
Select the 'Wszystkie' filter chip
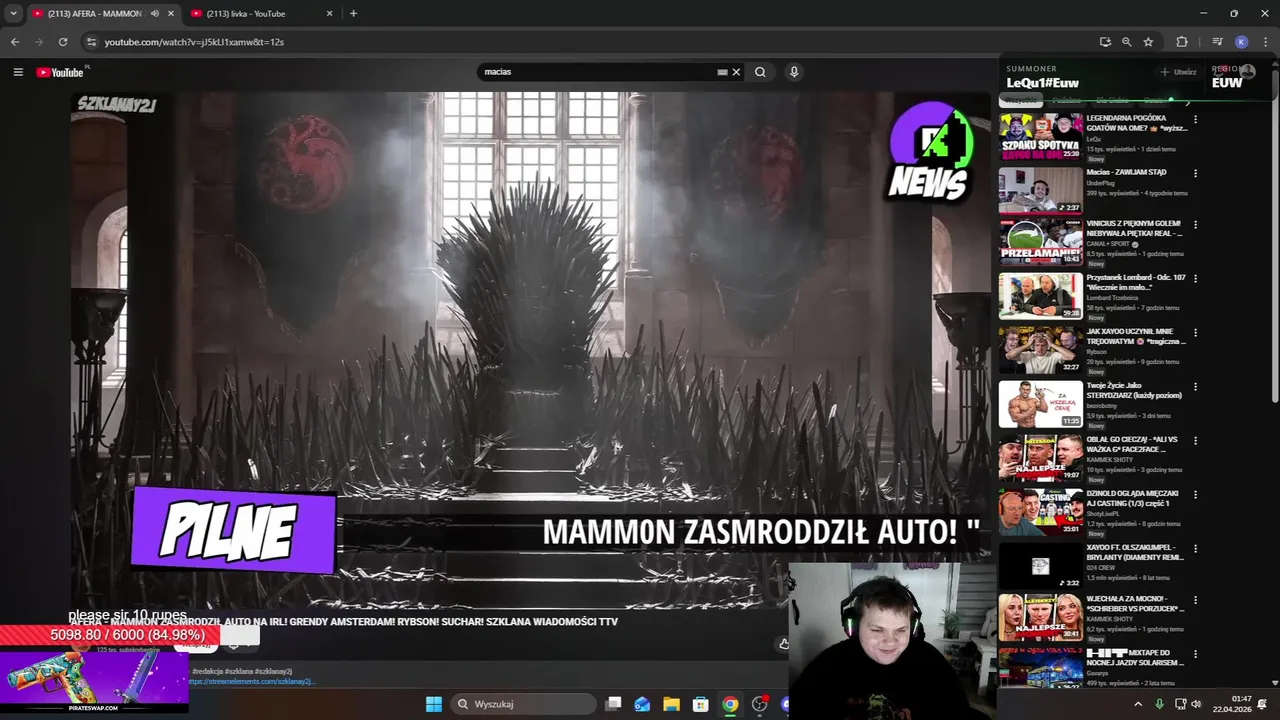tap(1021, 100)
